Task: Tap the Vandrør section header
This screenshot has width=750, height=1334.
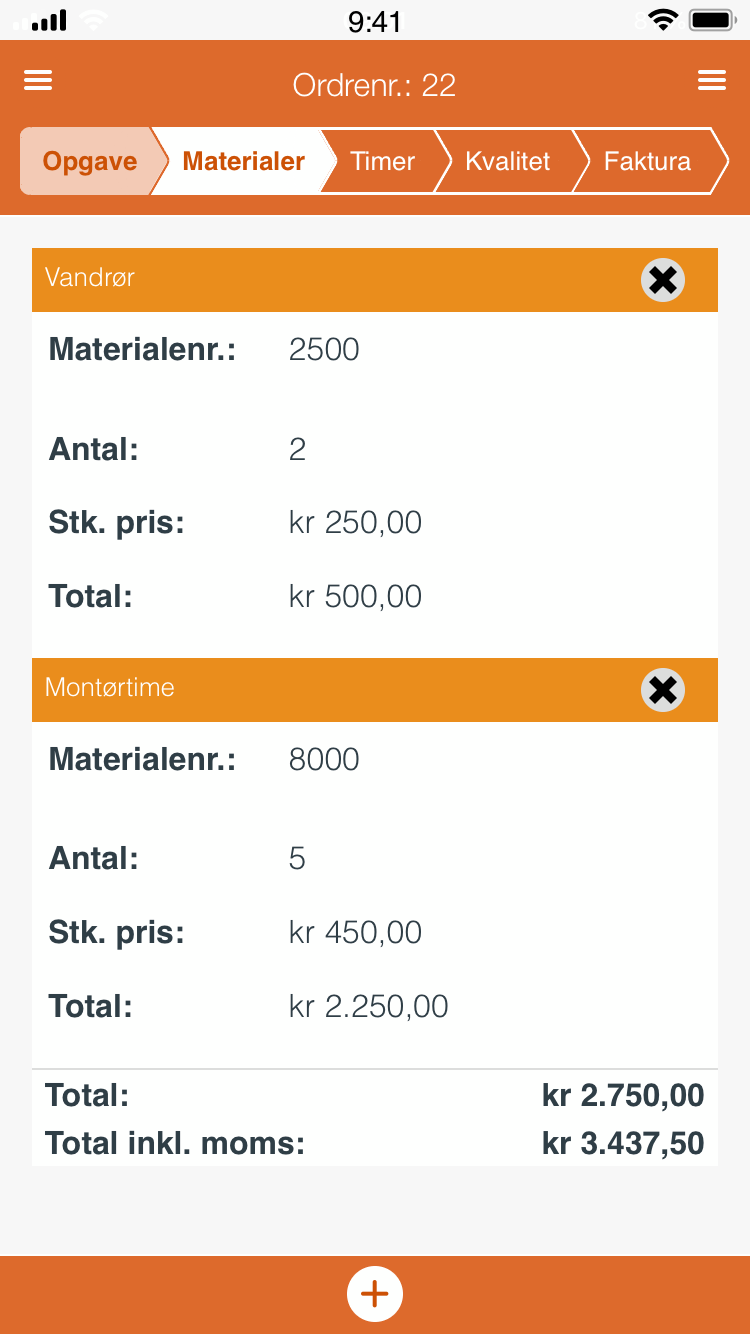Action: pyautogui.click(x=300, y=279)
